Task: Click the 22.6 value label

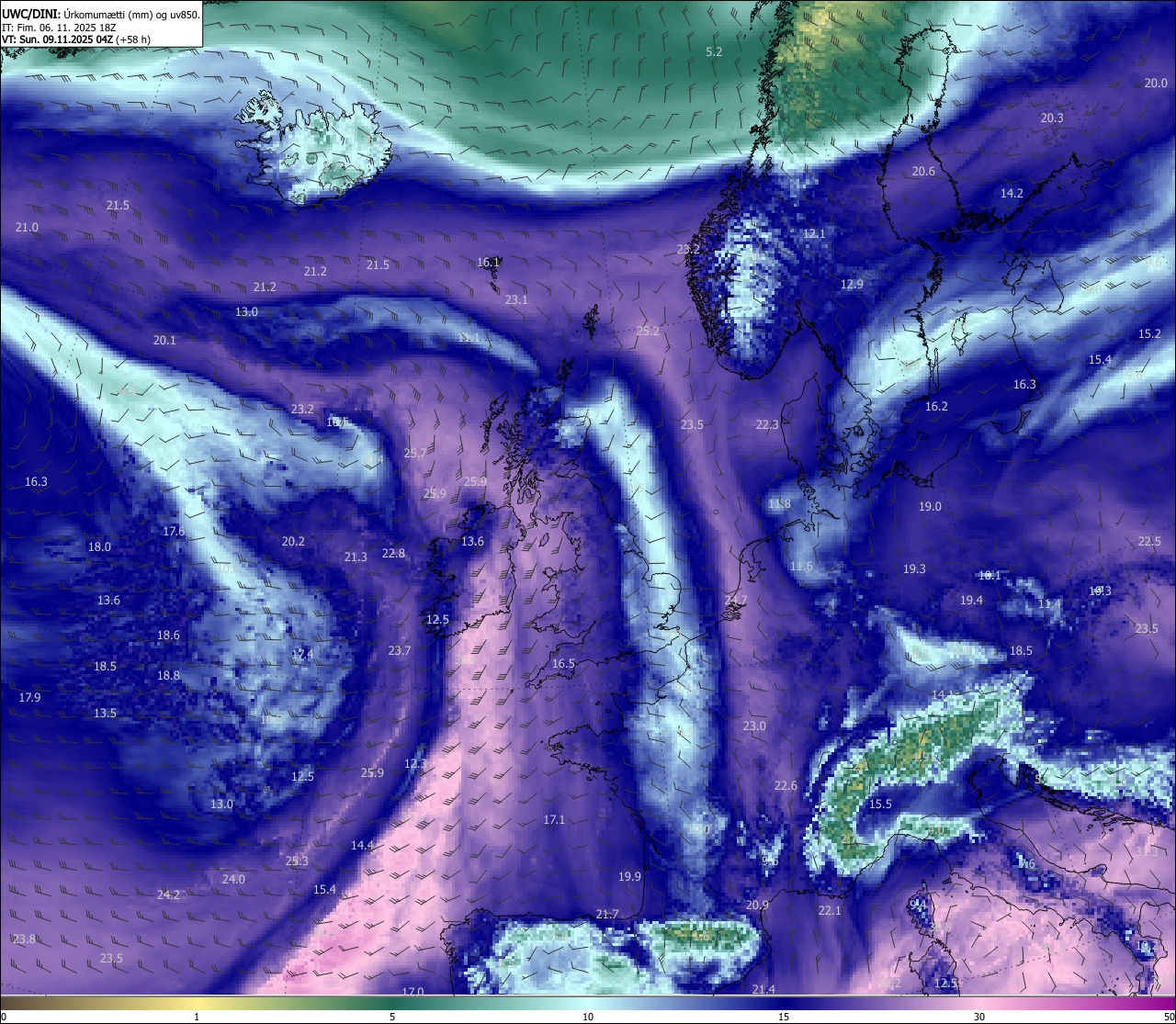Action: tap(786, 786)
